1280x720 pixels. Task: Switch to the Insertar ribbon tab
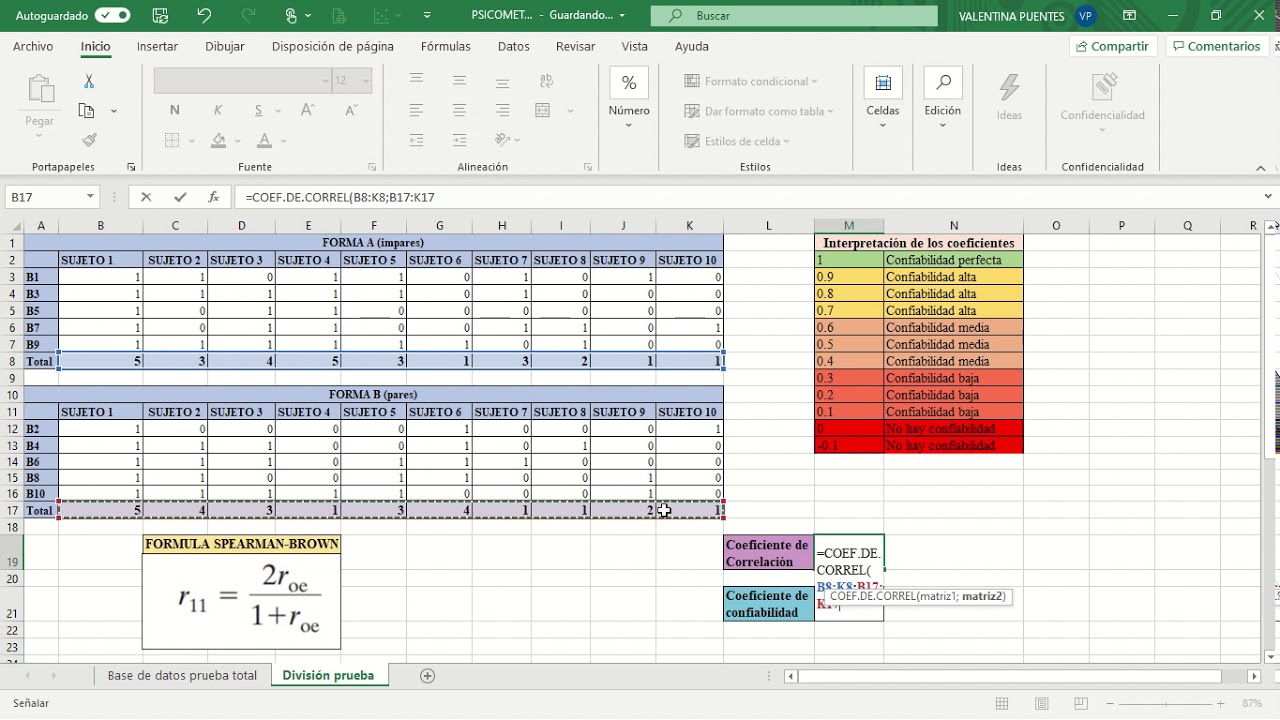(157, 46)
